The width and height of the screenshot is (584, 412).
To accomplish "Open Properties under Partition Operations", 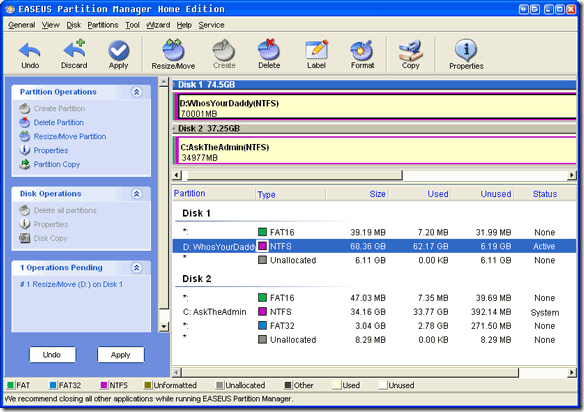I will (44, 150).
